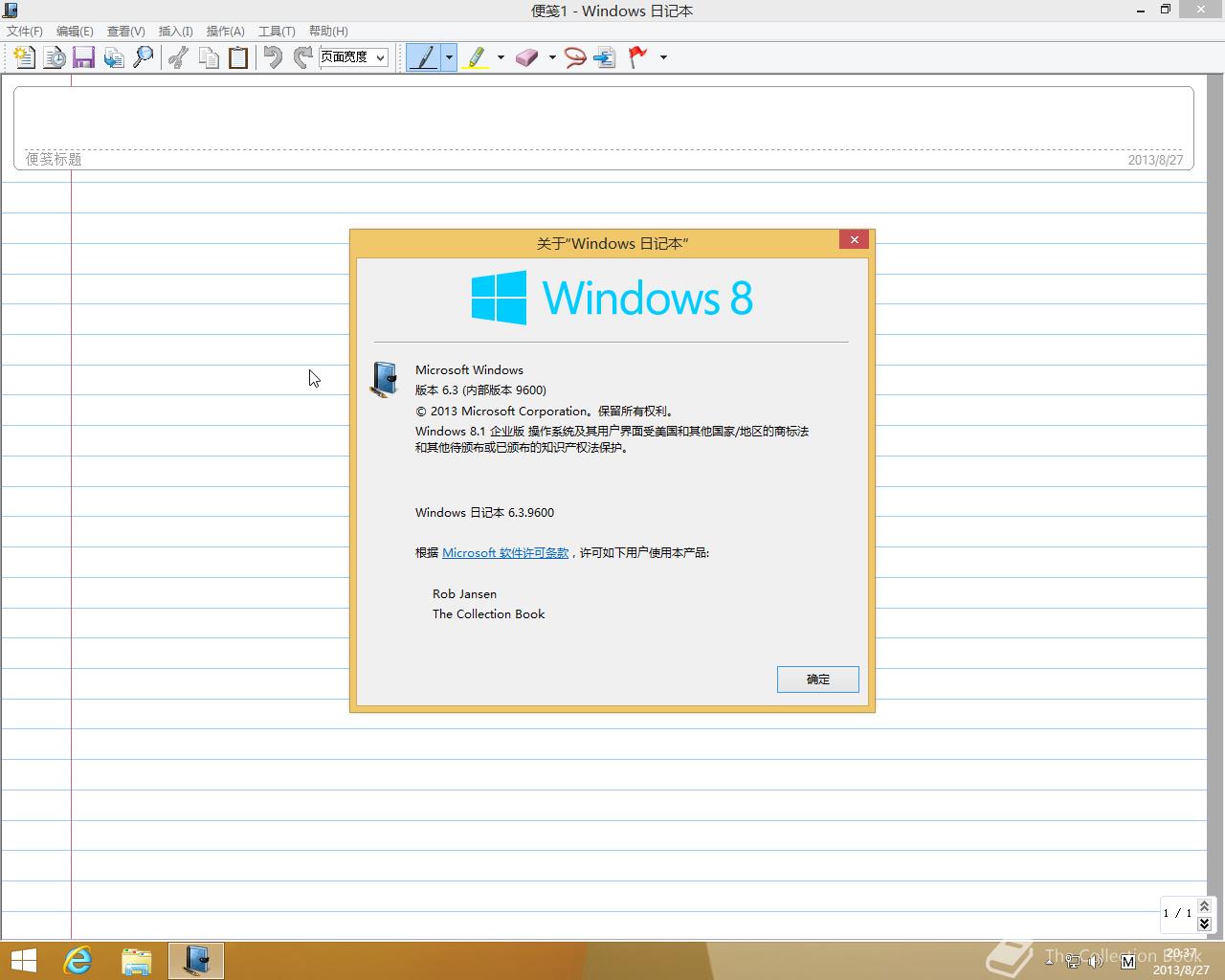The width and height of the screenshot is (1225, 980).
Task: Open the 操作(A) menu
Action: point(226,32)
